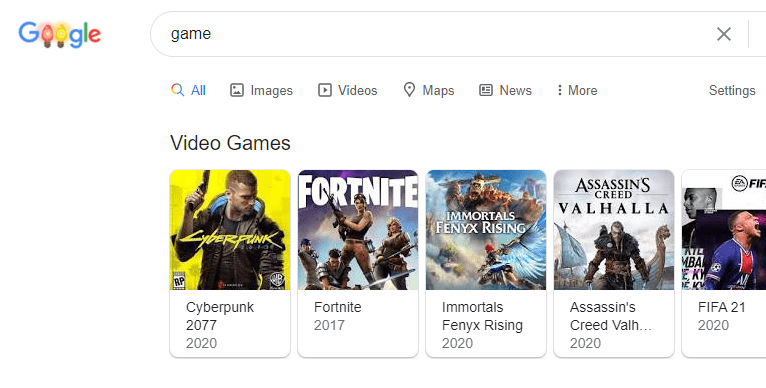Open the Videos results tab

pos(348,90)
